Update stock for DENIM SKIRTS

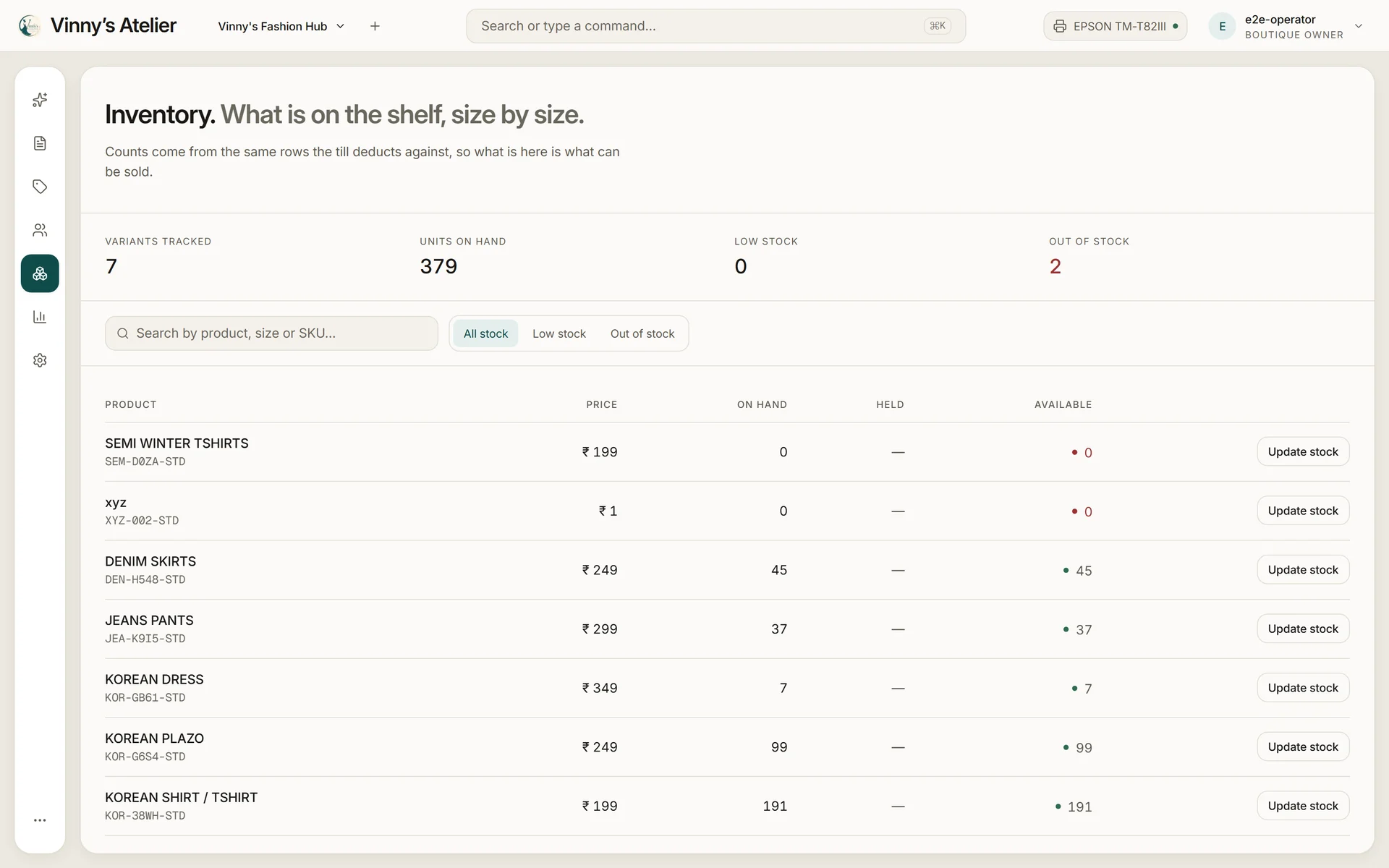pos(1303,570)
